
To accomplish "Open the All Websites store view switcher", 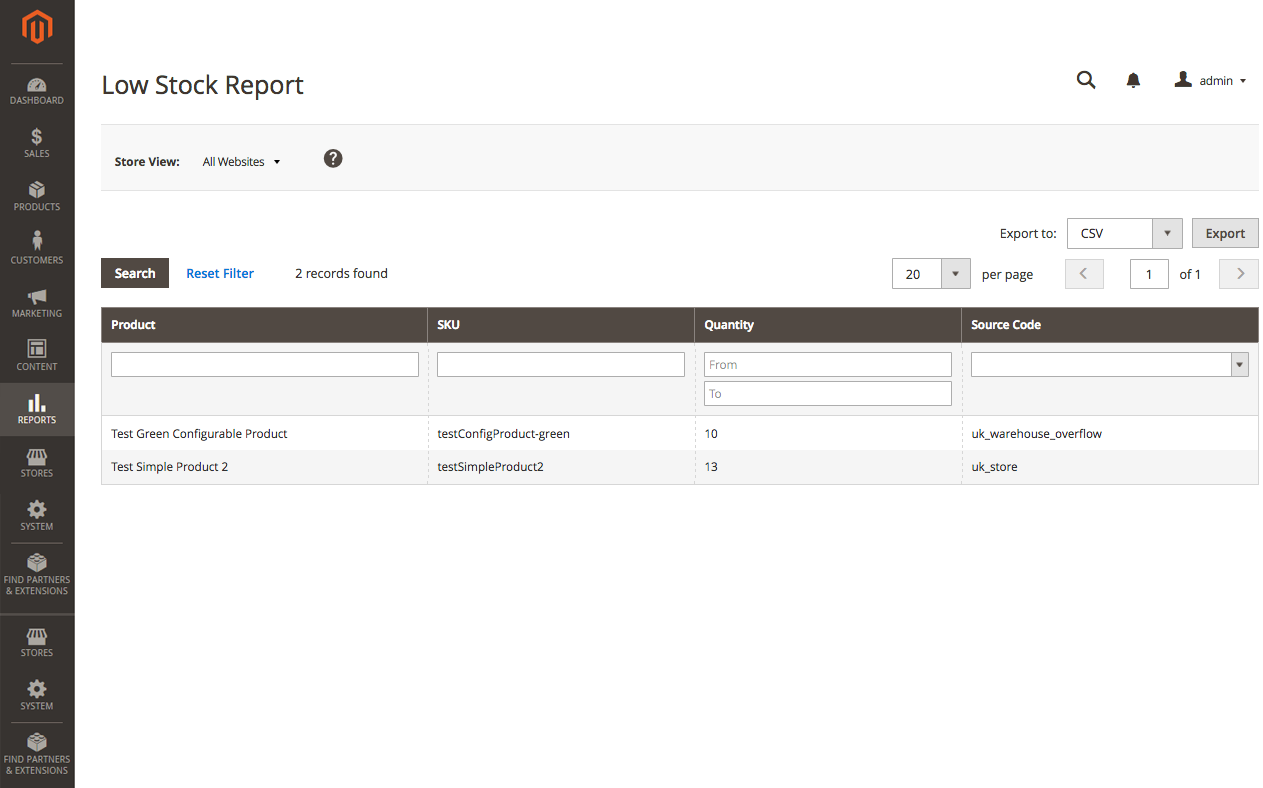I will [241, 161].
